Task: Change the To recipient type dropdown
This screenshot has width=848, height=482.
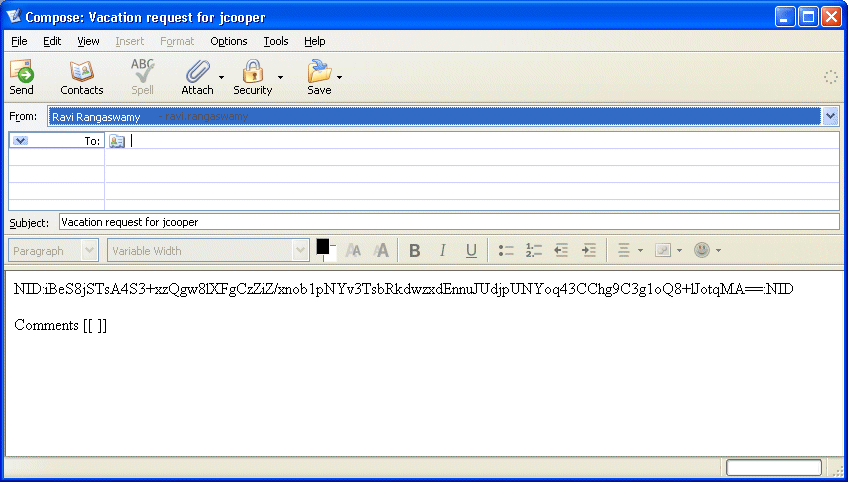Action: coord(20,141)
